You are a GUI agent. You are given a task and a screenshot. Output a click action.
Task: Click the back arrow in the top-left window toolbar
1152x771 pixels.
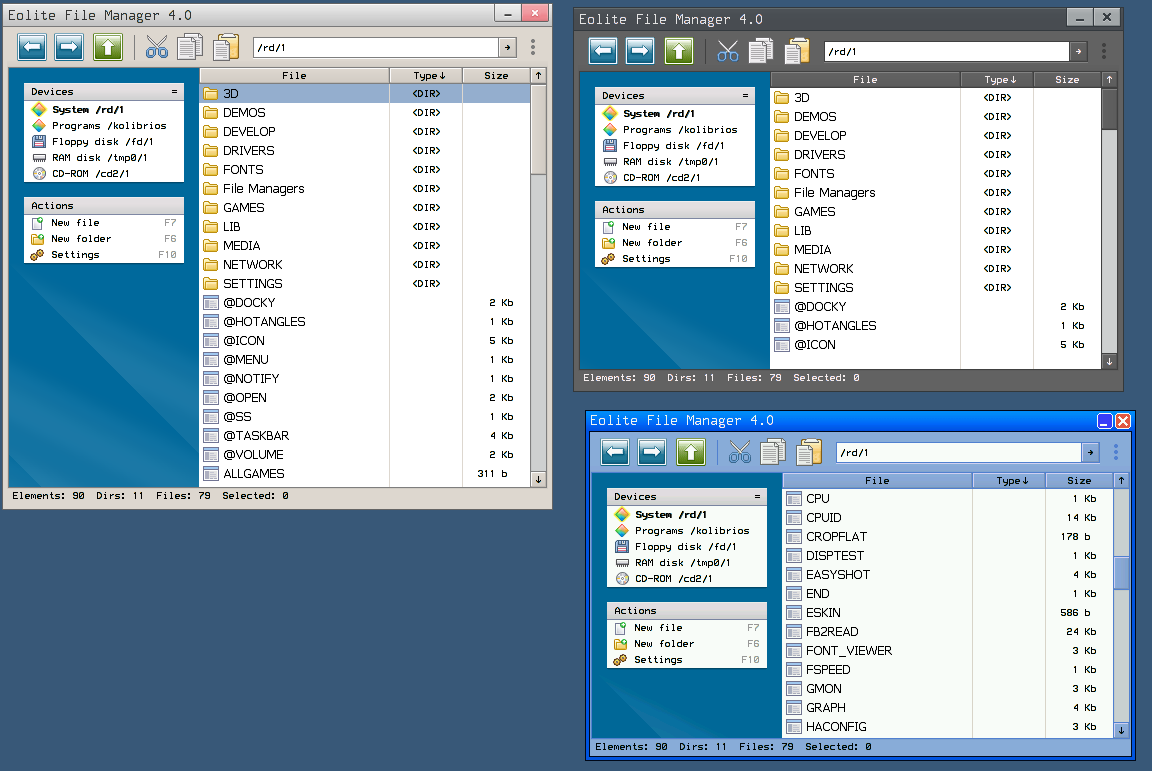(32, 46)
